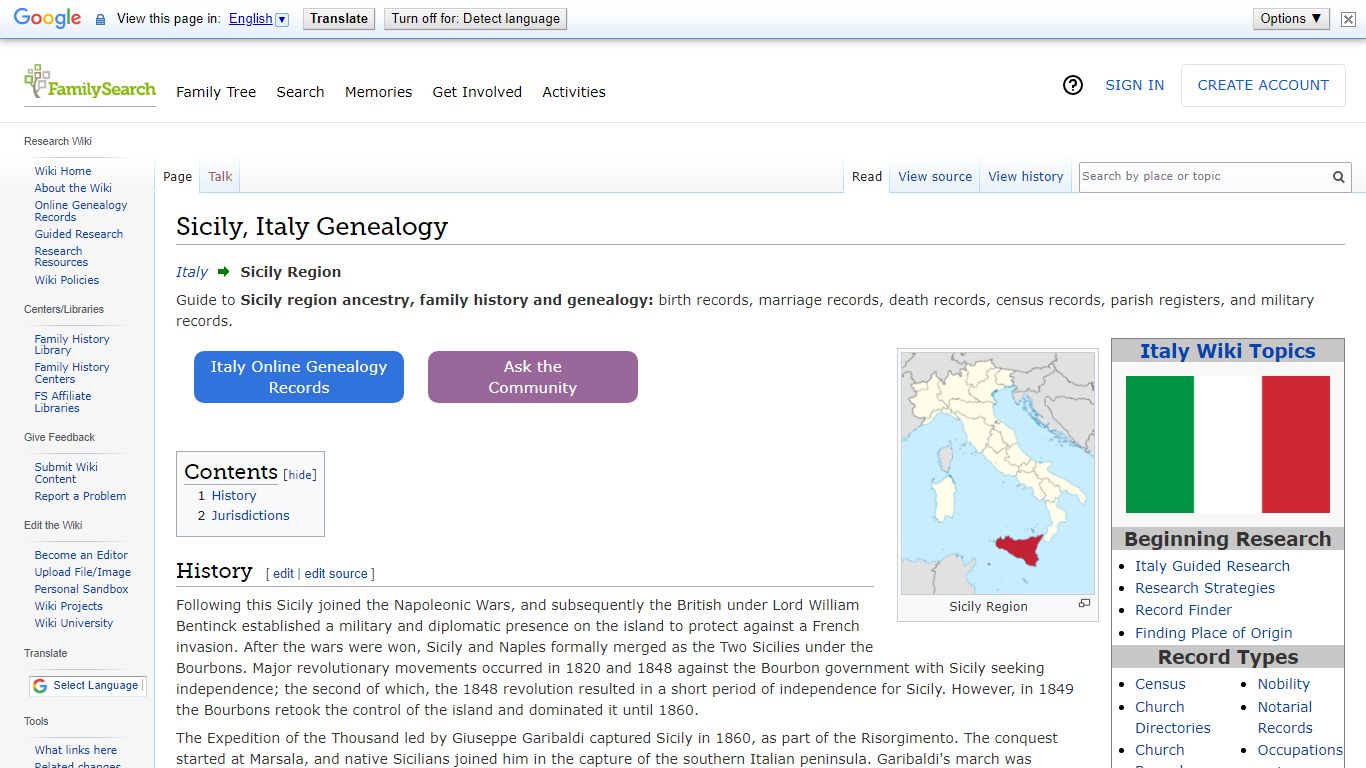Open Research Strategies link
This screenshot has height=768, width=1366.
(x=1205, y=588)
